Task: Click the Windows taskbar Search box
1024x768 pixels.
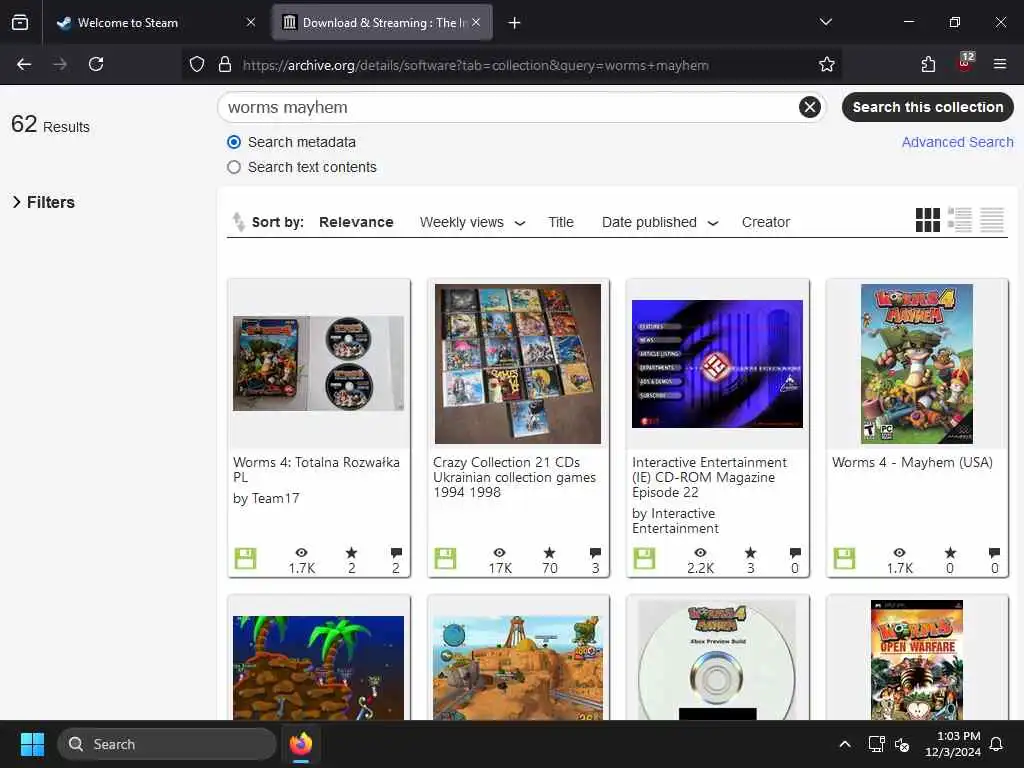Action: tap(167, 744)
